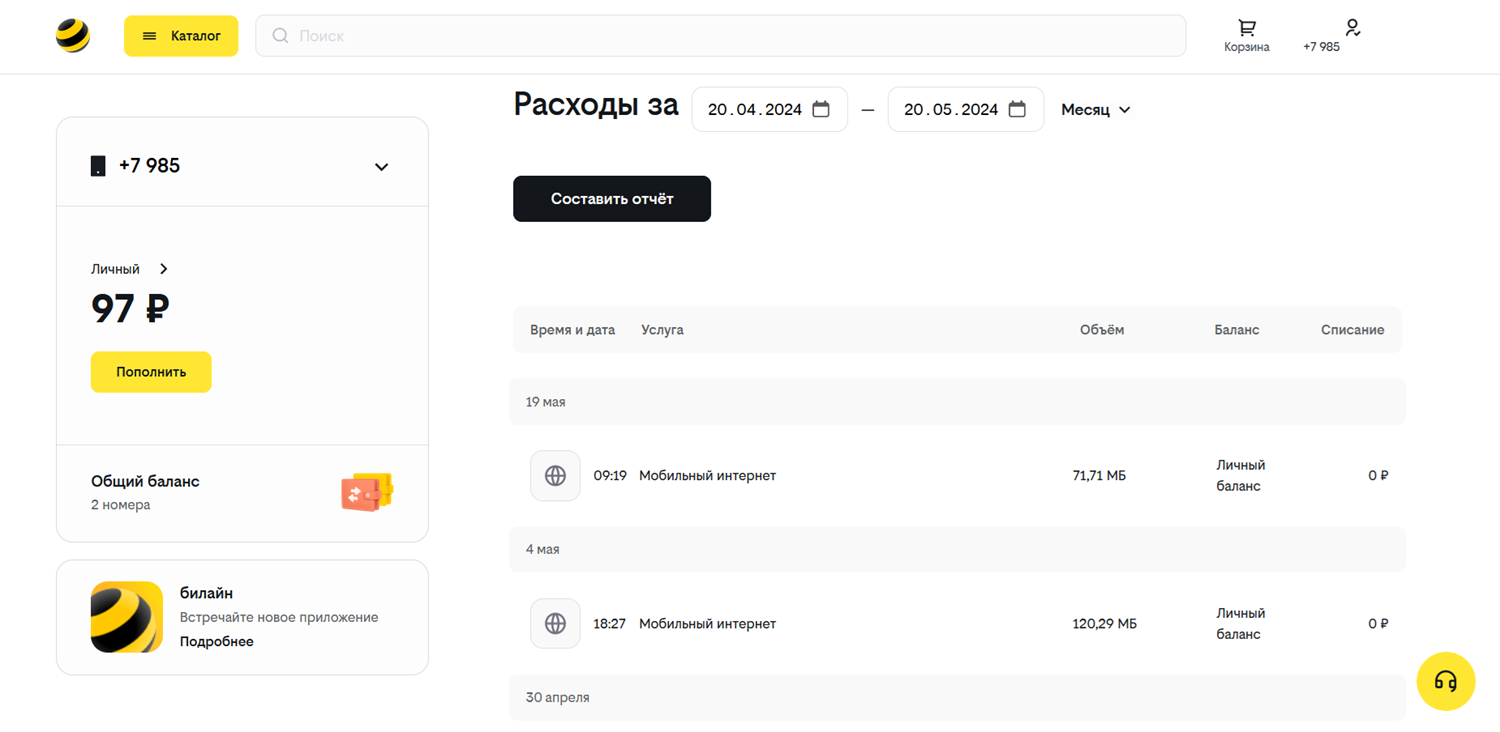Open the Подробнее link
The image size is (1500, 732).
click(216, 642)
